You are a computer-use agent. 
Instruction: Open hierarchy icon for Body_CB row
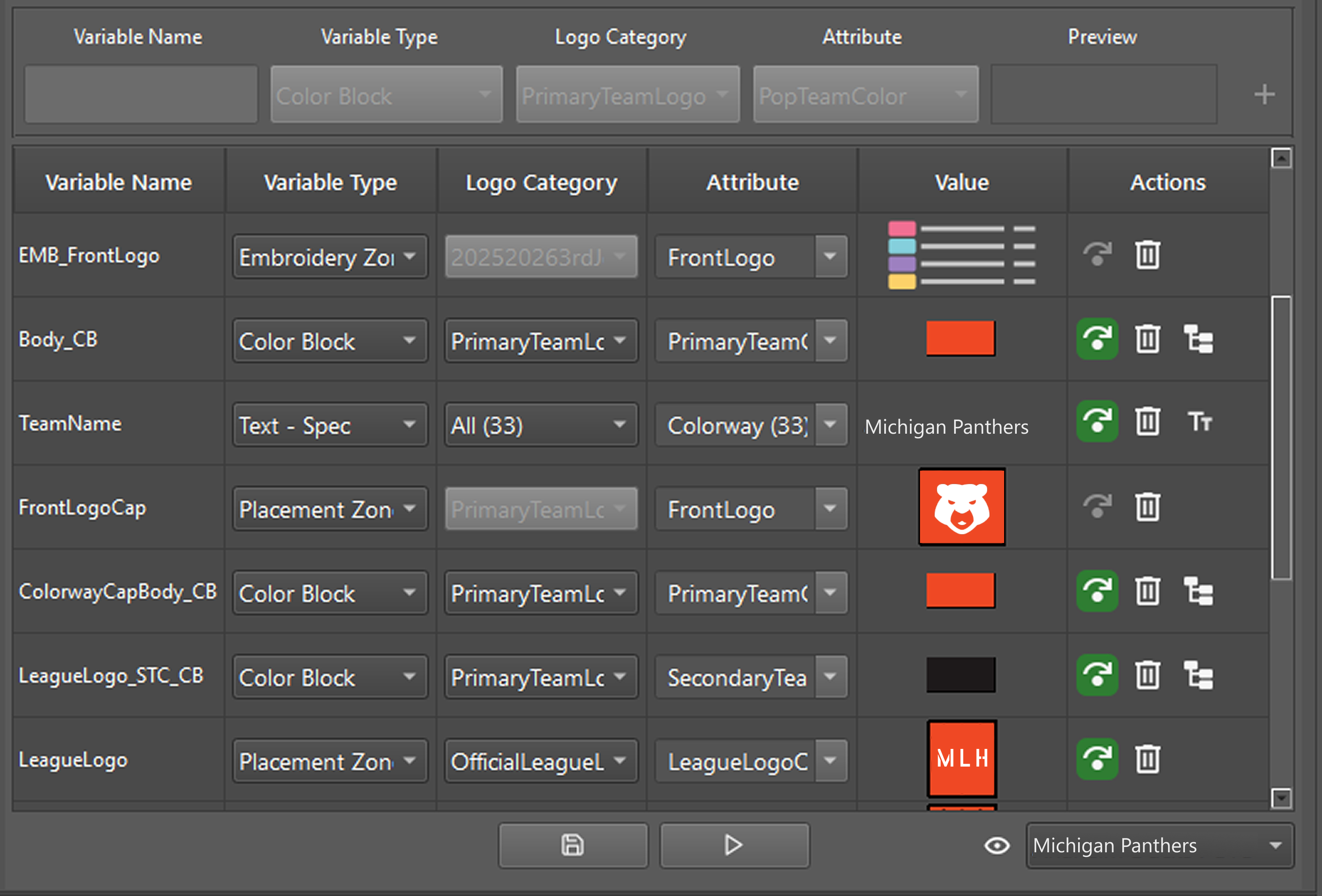(x=1198, y=339)
